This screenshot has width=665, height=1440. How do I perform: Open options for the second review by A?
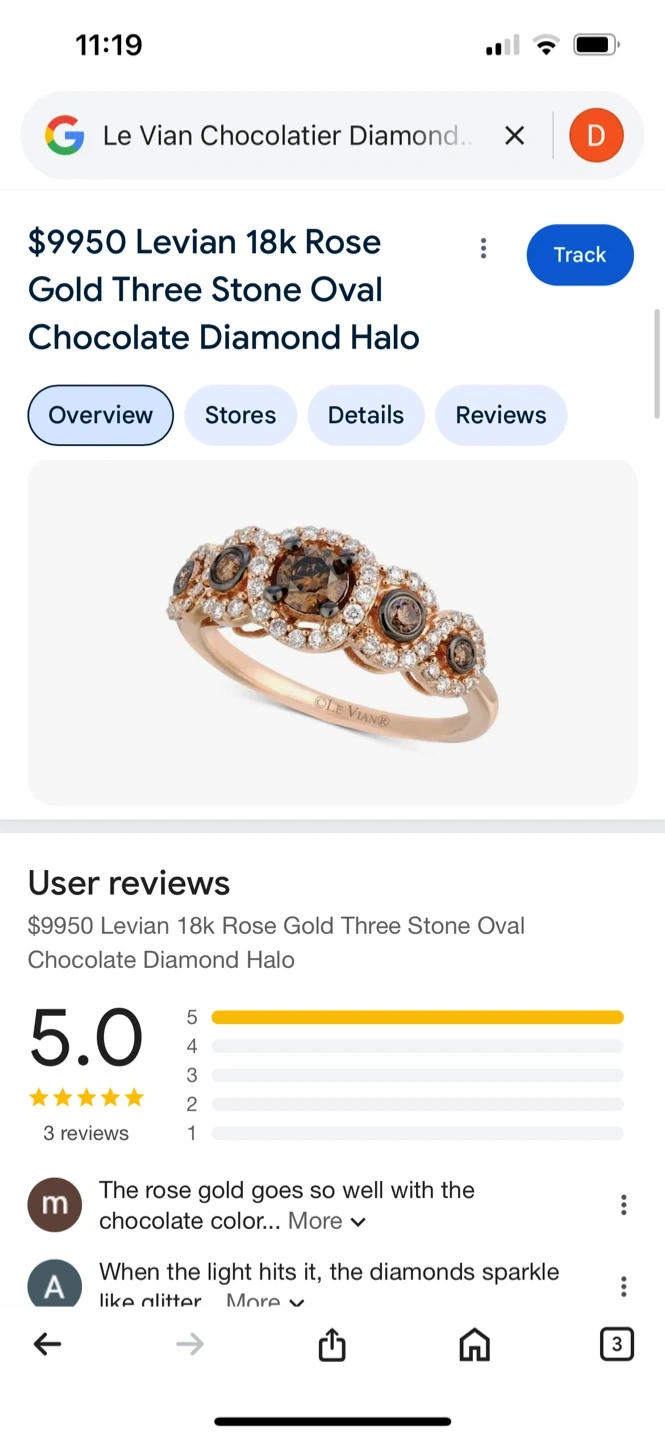(x=623, y=1286)
